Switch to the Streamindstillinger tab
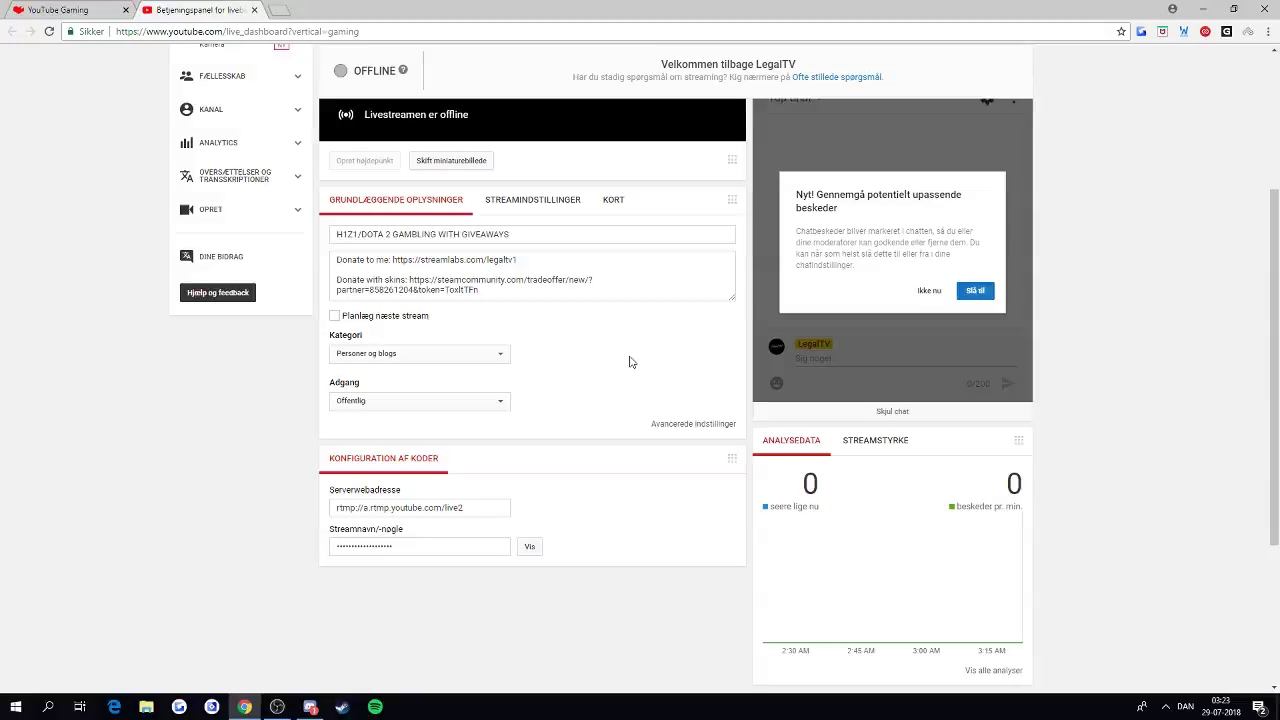The image size is (1280, 720). [533, 200]
